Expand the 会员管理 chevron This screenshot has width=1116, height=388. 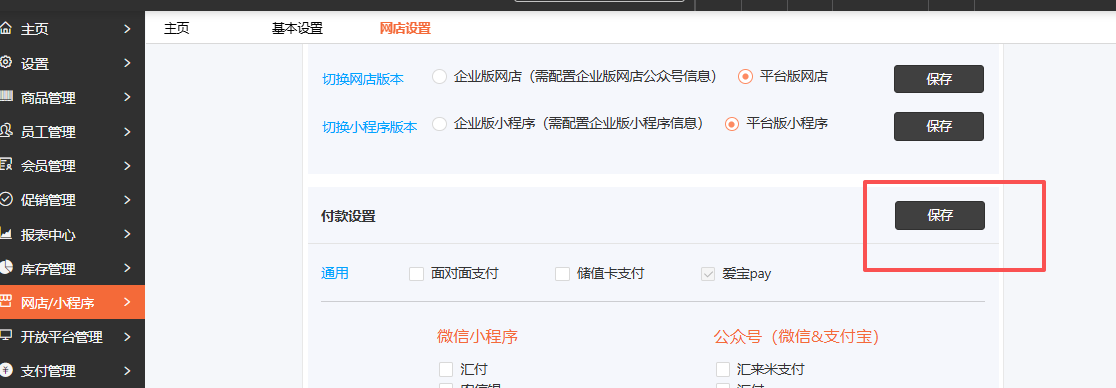[x=127, y=166]
